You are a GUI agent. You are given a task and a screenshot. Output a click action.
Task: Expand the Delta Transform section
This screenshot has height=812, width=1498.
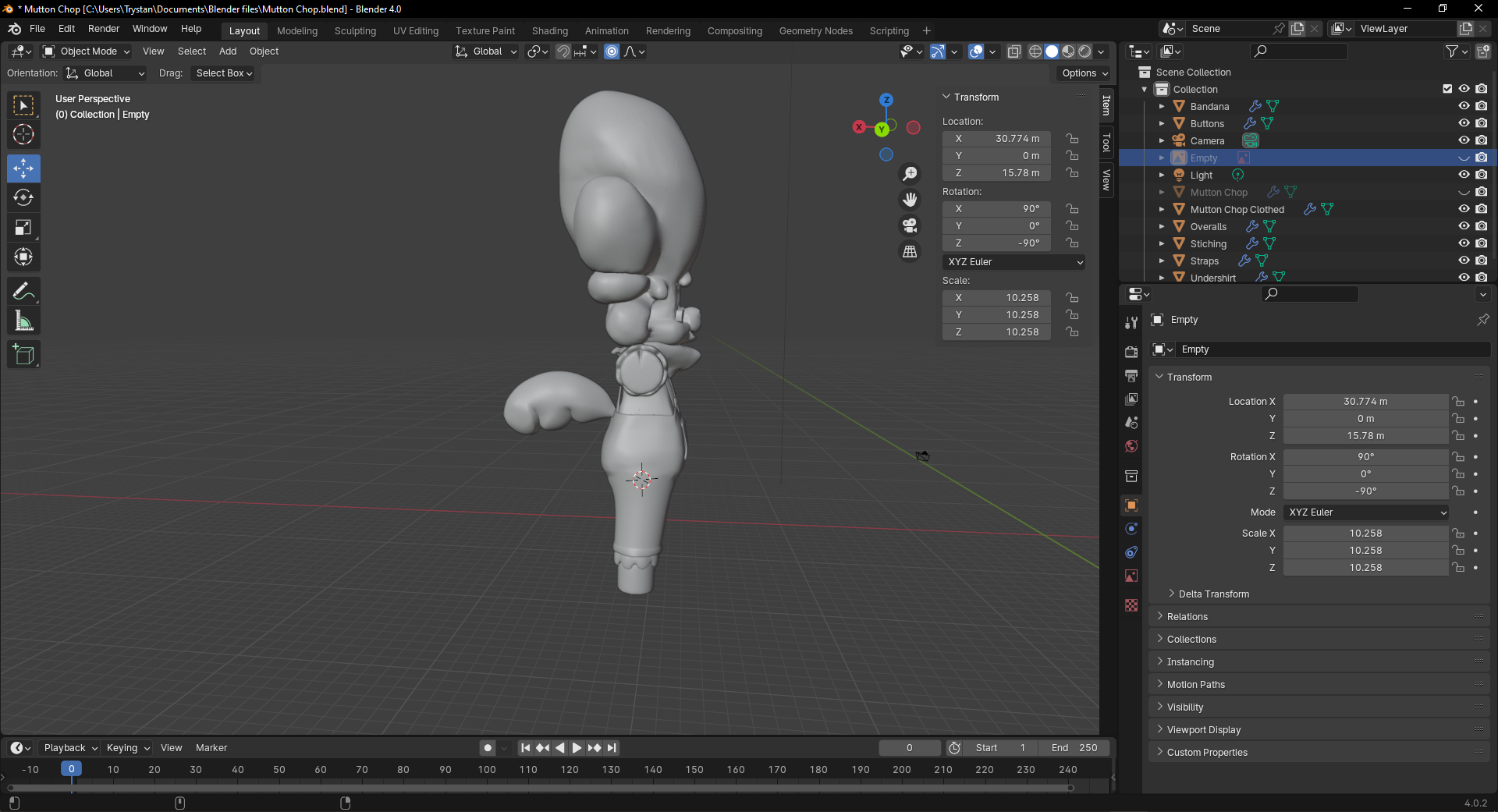pos(1213,594)
